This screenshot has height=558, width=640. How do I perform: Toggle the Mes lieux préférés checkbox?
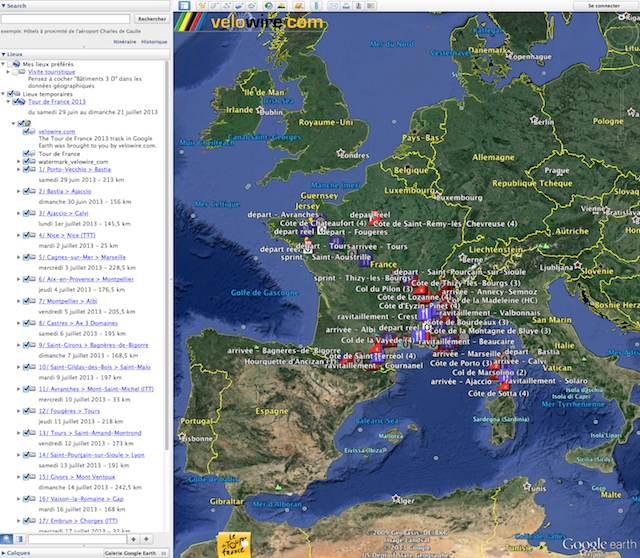pyautogui.click(x=10, y=64)
